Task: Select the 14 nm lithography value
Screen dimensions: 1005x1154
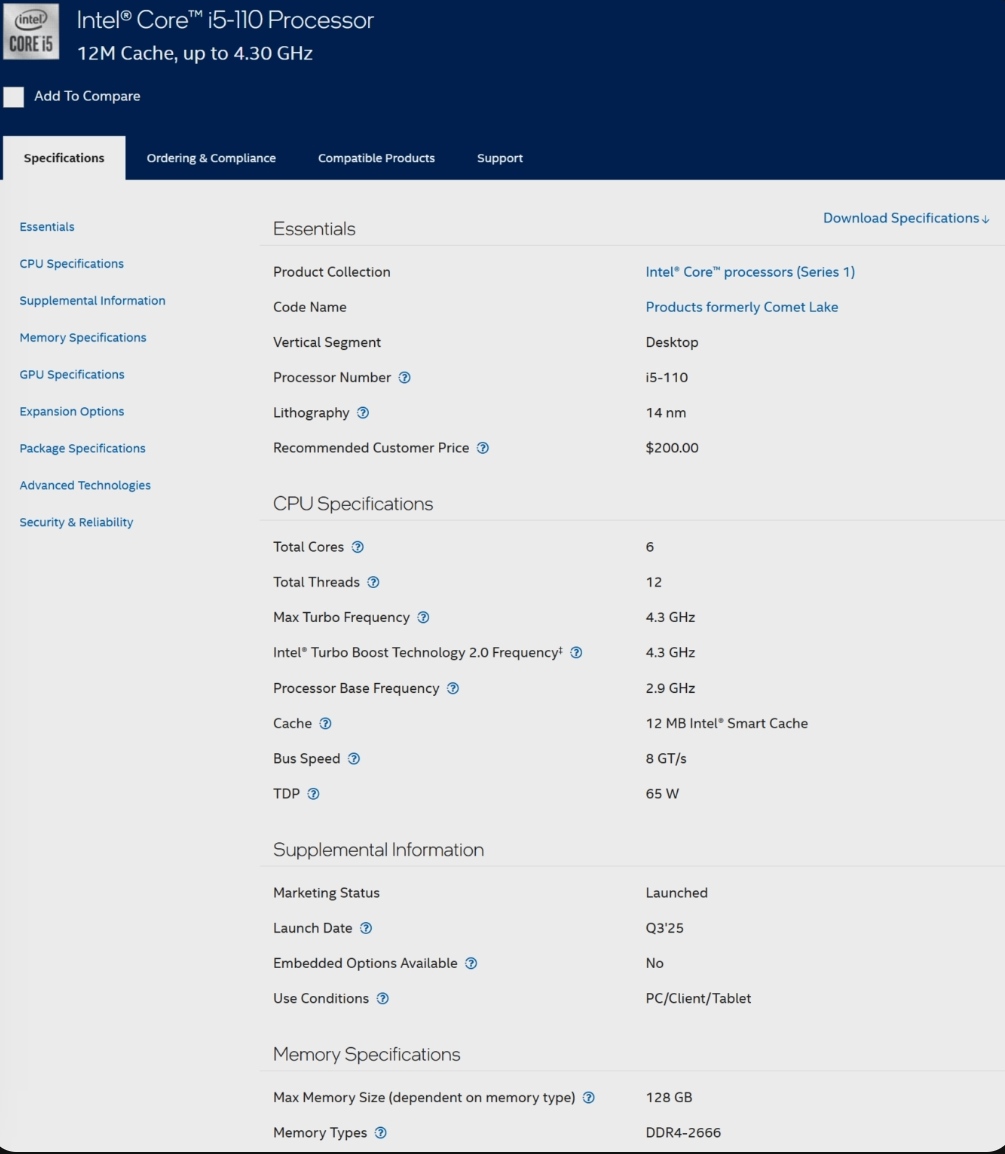Action: pyautogui.click(x=666, y=412)
